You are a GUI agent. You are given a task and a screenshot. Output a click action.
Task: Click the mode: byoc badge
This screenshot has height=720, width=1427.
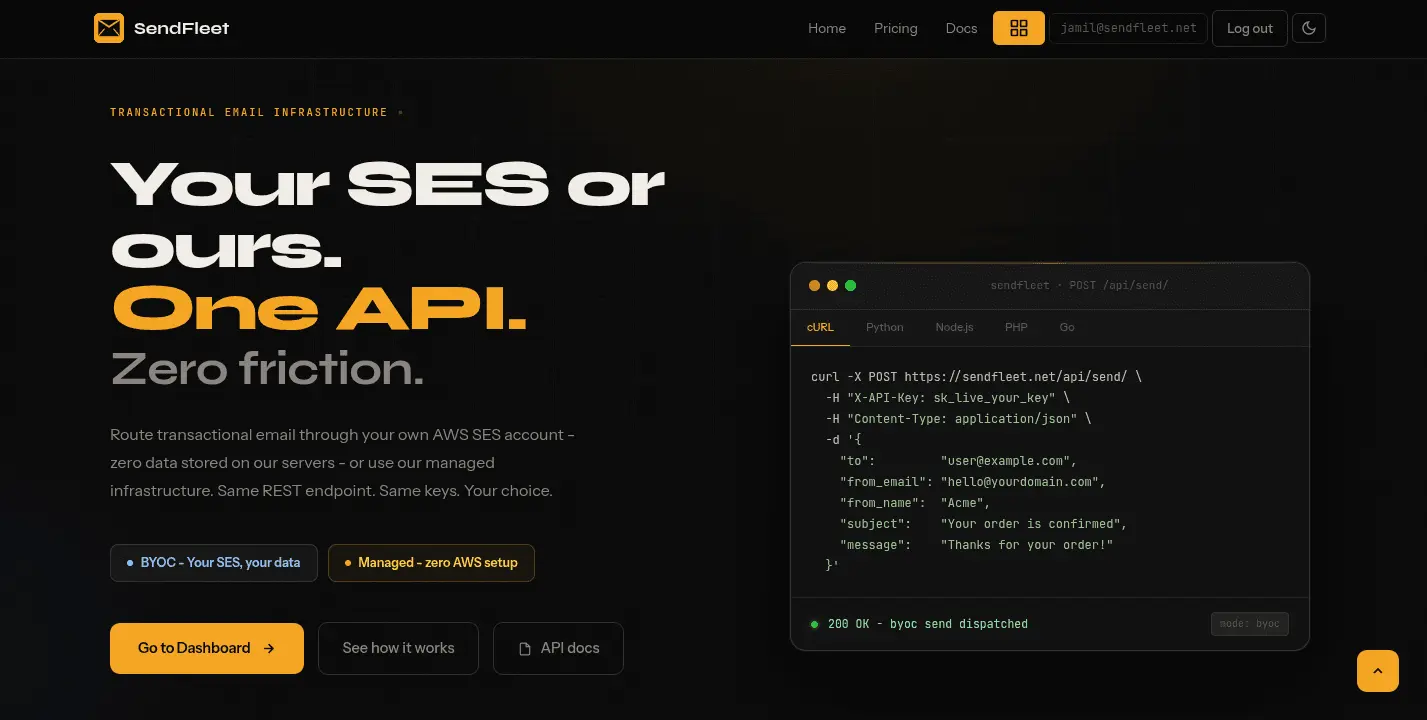[1250, 624]
